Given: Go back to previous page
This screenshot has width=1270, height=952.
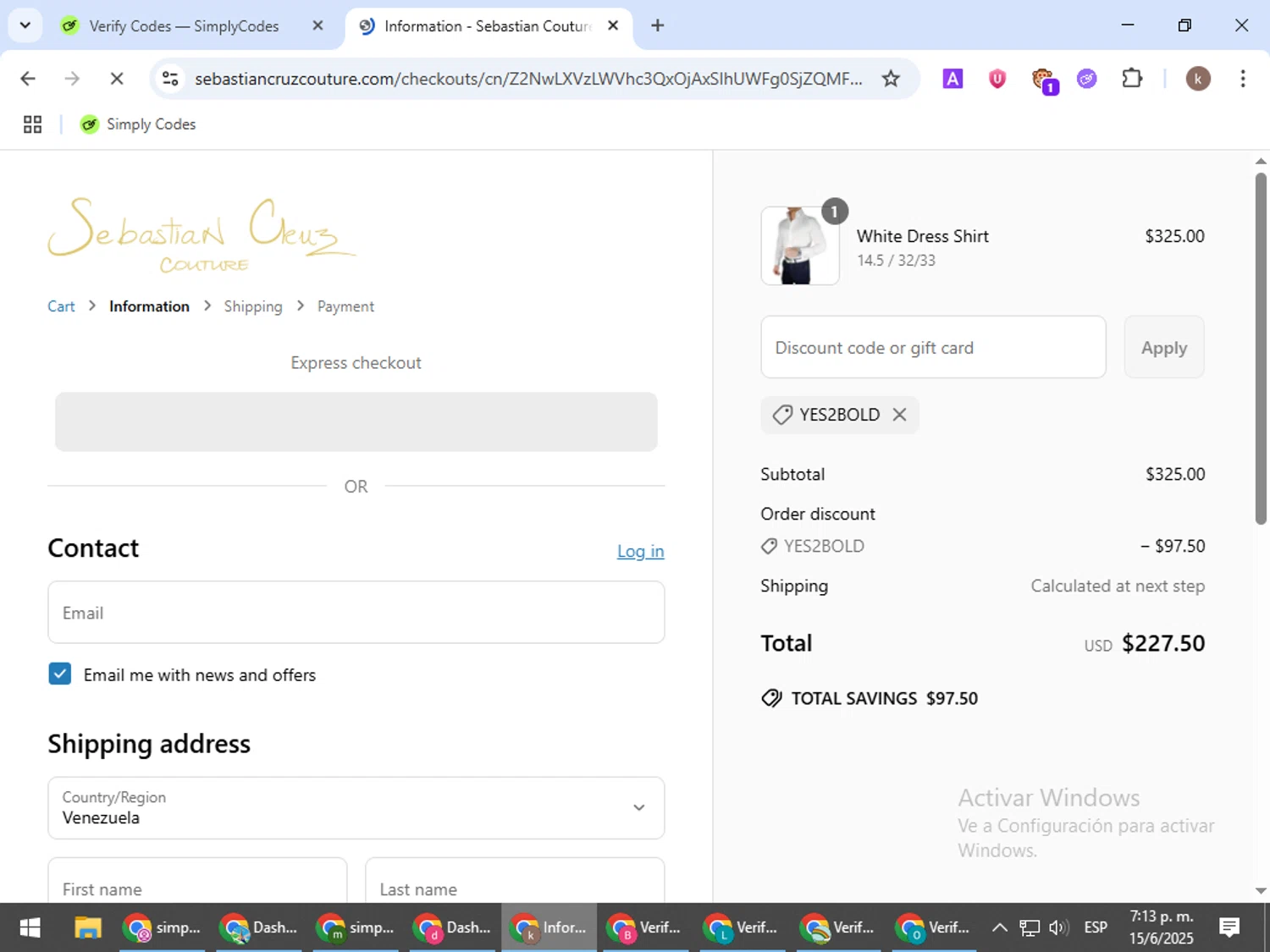Looking at the screenshot, I should coord(28,79).
